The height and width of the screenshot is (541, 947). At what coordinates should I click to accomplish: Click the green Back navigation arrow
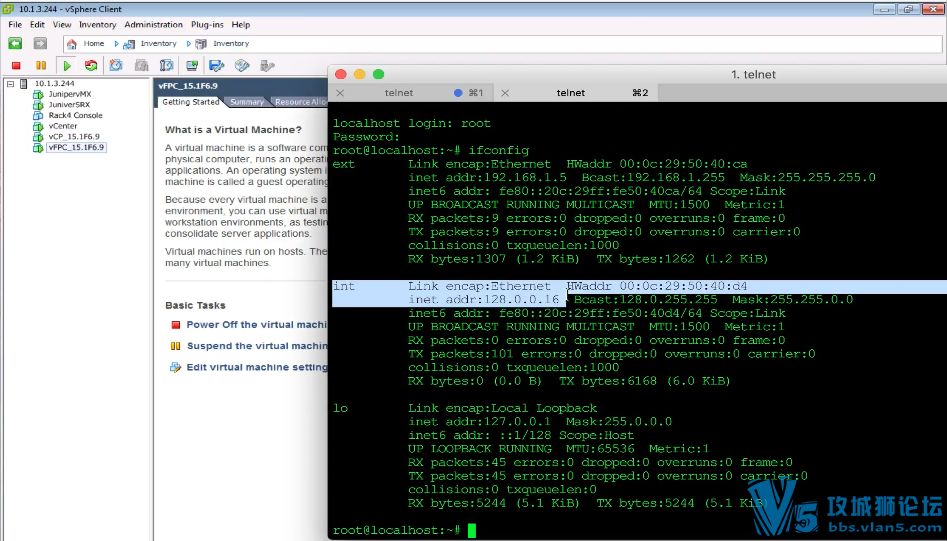point(15,43)
